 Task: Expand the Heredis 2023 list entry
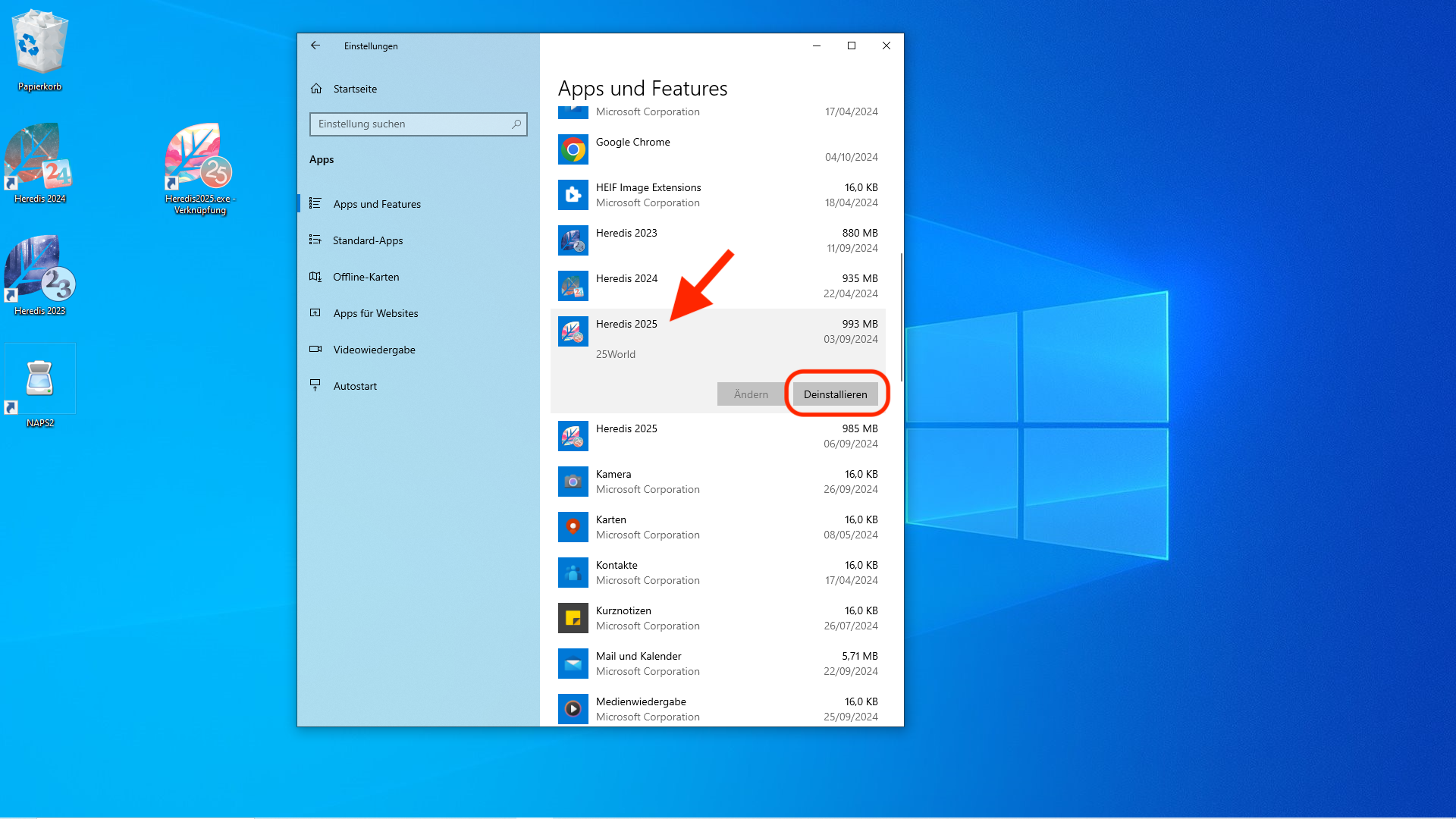682,240
